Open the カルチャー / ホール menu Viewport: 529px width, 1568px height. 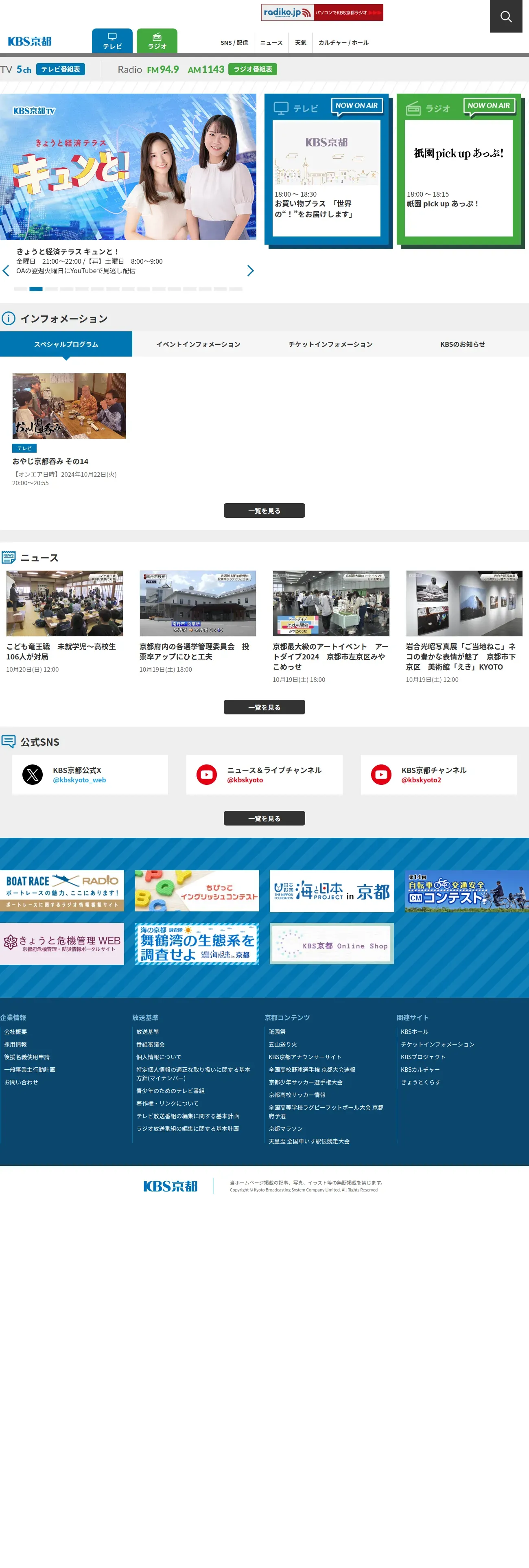343,43
